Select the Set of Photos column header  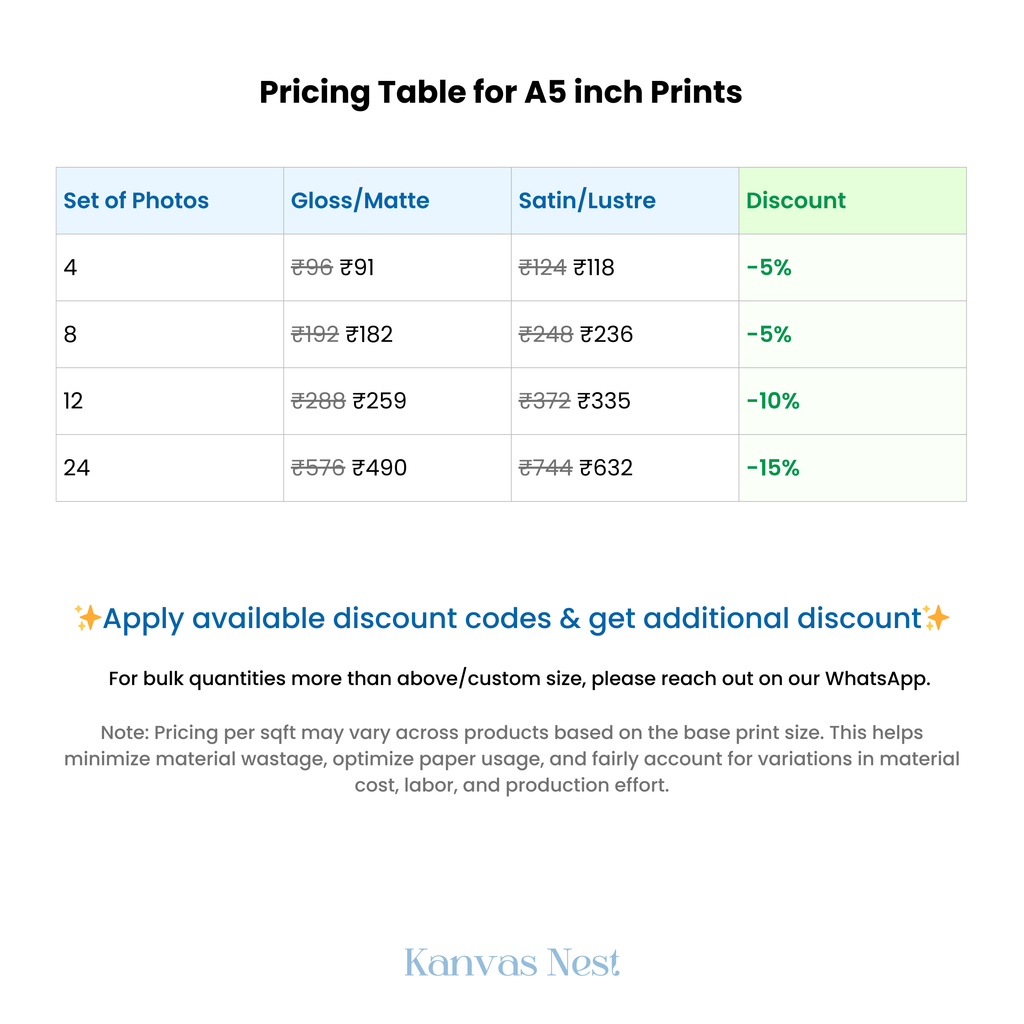[x=170, y=200]
